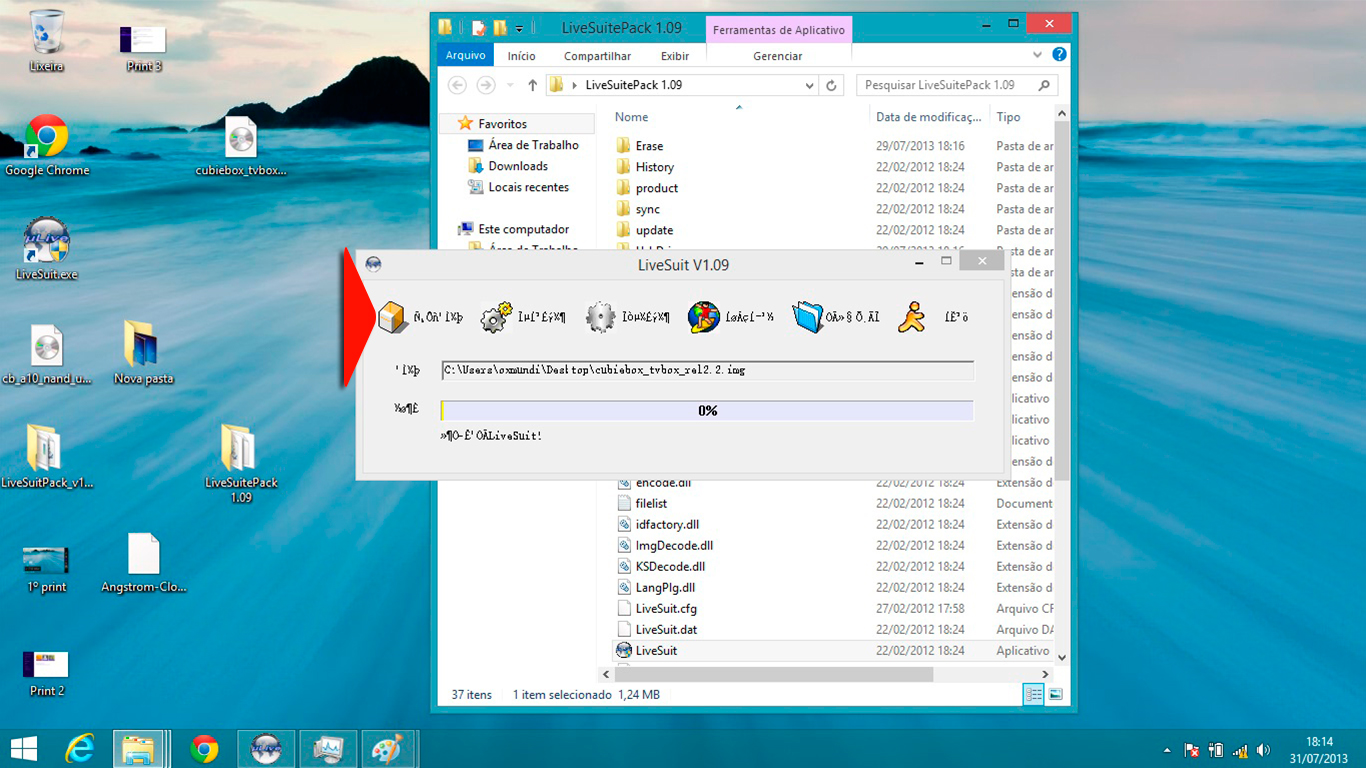Open Windows Start button

coord(23,748)
